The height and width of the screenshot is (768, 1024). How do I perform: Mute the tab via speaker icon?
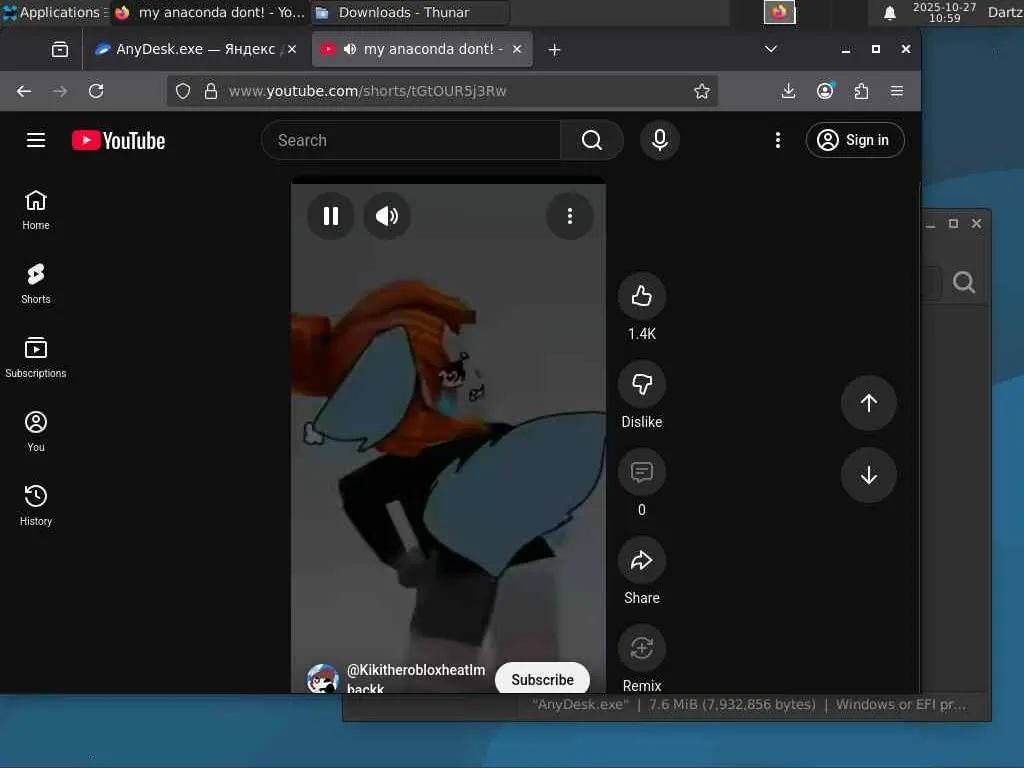coord(350,49)
